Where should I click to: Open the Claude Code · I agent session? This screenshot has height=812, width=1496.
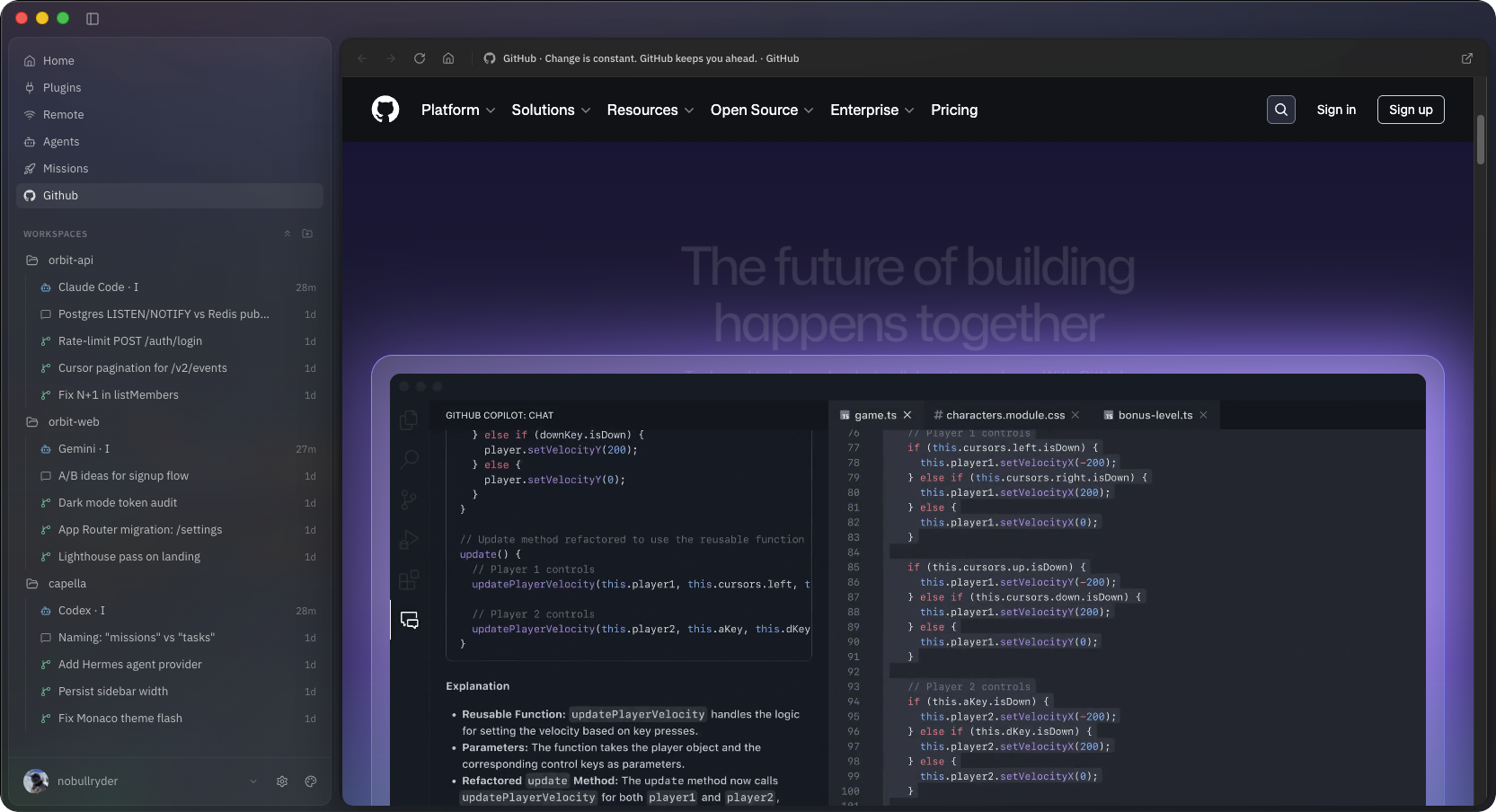tap(177, 287)
